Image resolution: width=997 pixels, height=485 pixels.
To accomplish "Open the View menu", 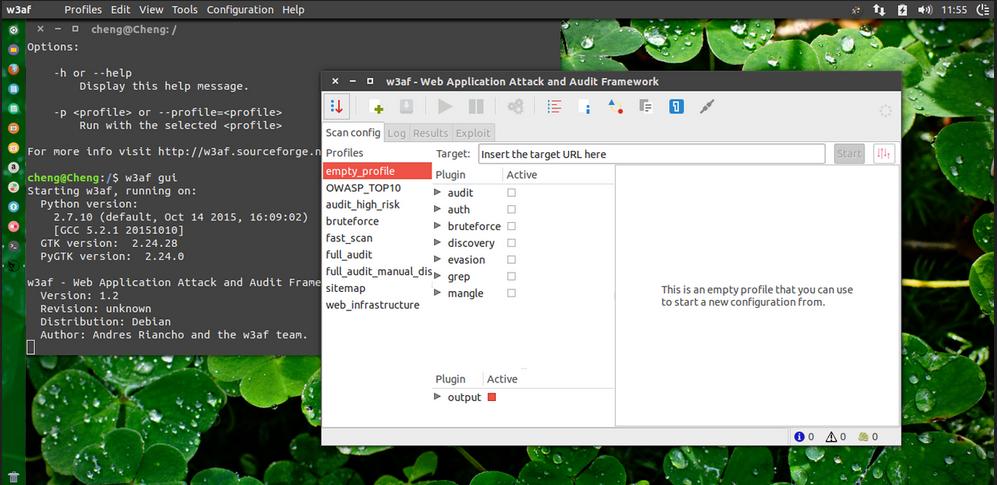I will tap(151, 10).
